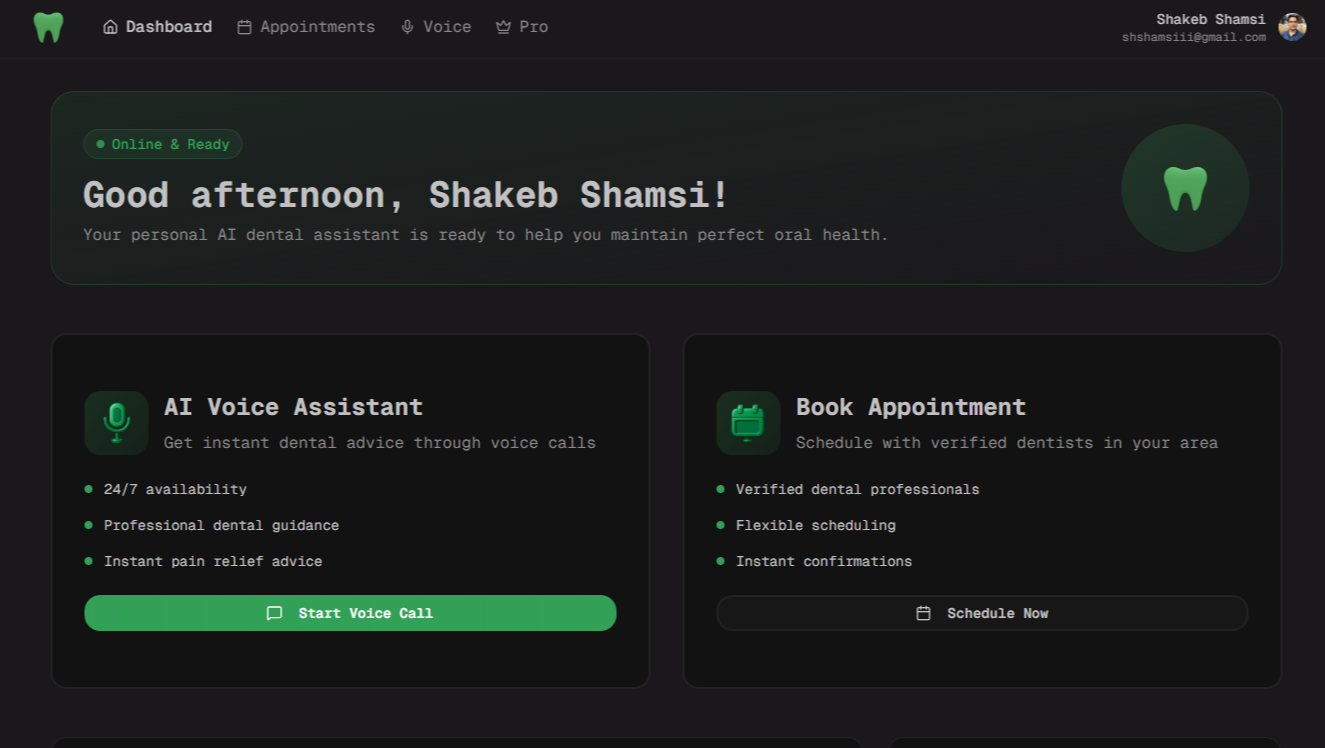The width and height of the screenshot is (1325, 748).
Task: Click the calendar icon beside Appointments
Action: coord(244,27)
